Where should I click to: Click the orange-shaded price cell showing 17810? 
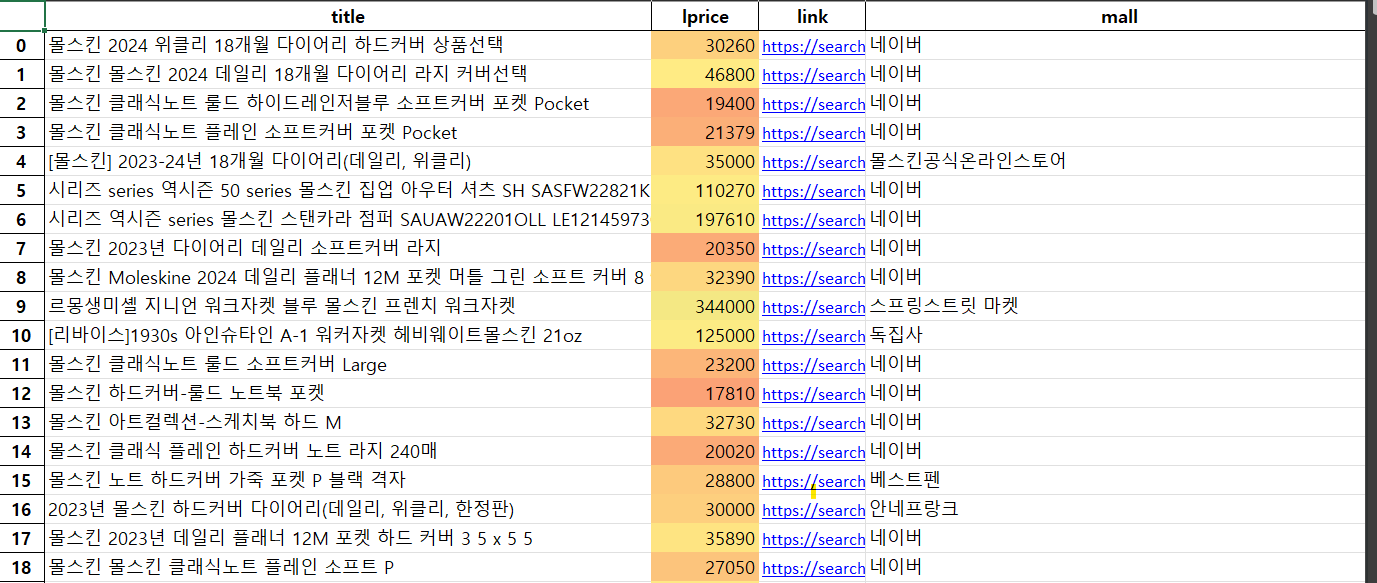click(x=705, y=394)
